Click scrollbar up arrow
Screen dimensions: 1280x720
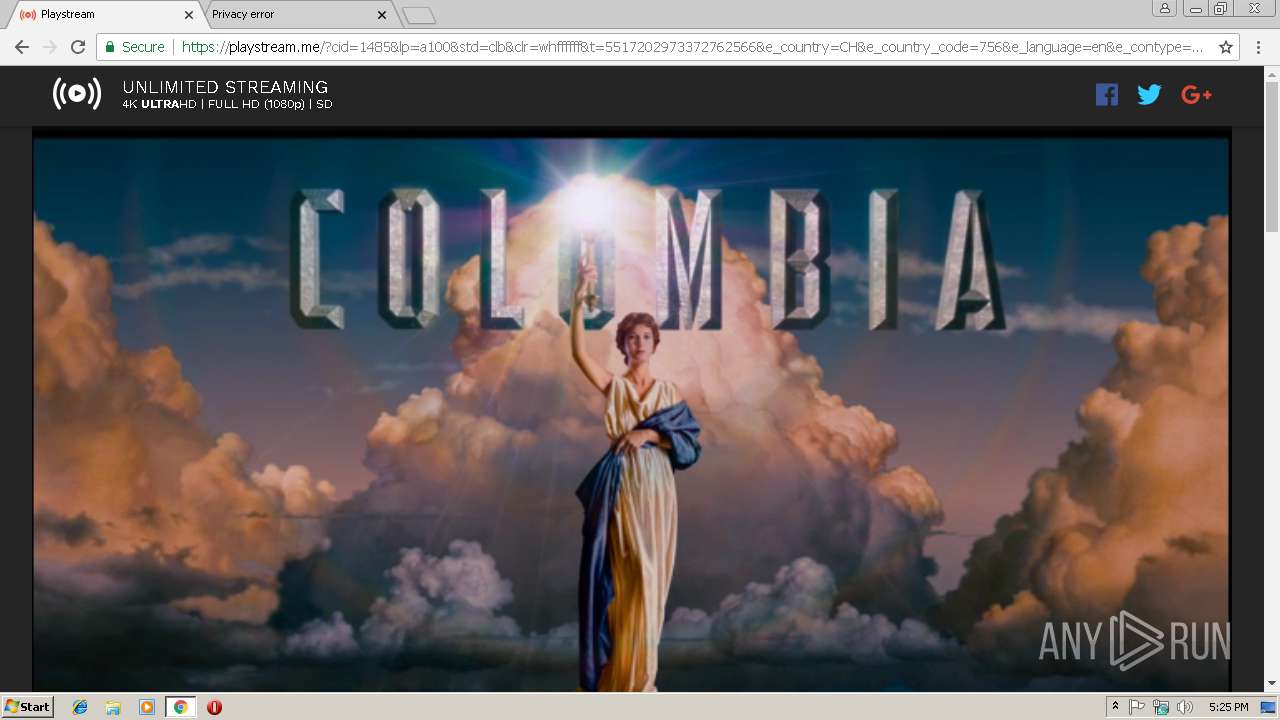pyautogui.click(x=1271, y=72)
